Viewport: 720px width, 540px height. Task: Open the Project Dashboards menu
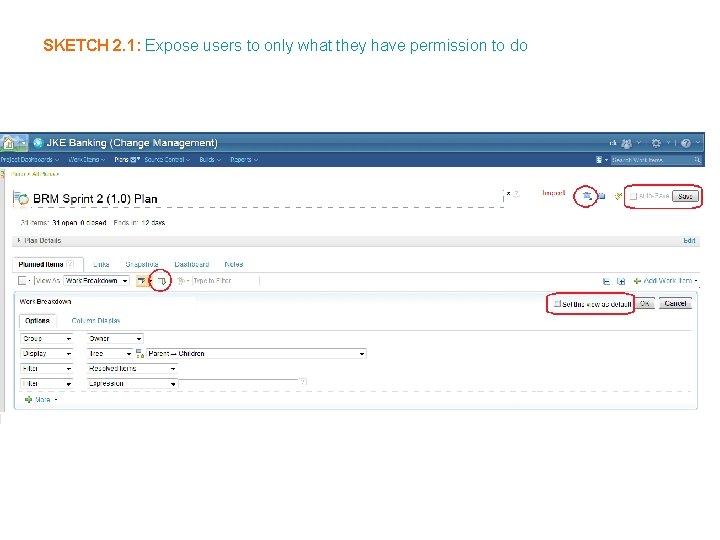click(30, 160)
